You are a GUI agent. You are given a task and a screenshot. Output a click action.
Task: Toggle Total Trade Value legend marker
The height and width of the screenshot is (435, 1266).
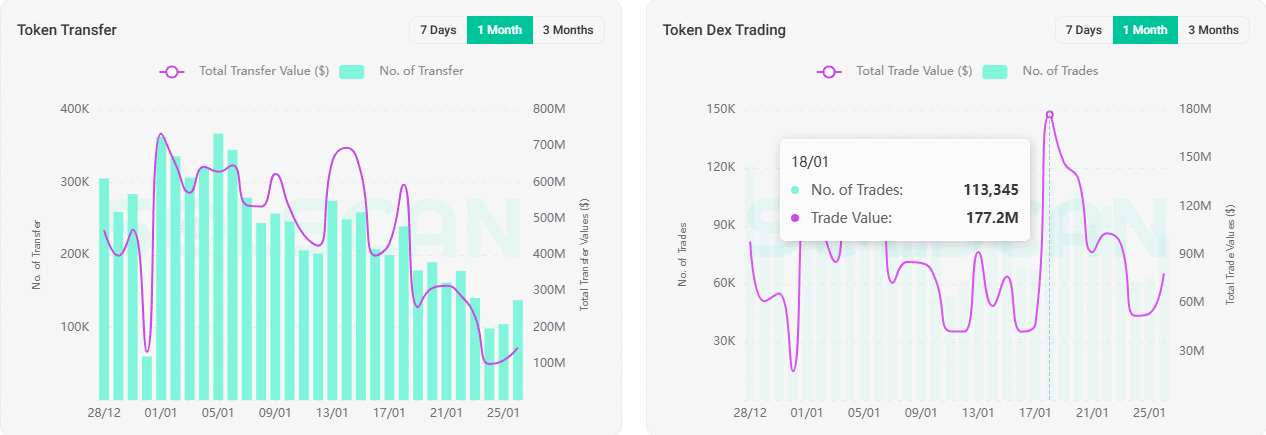click(x=829, y=72)
